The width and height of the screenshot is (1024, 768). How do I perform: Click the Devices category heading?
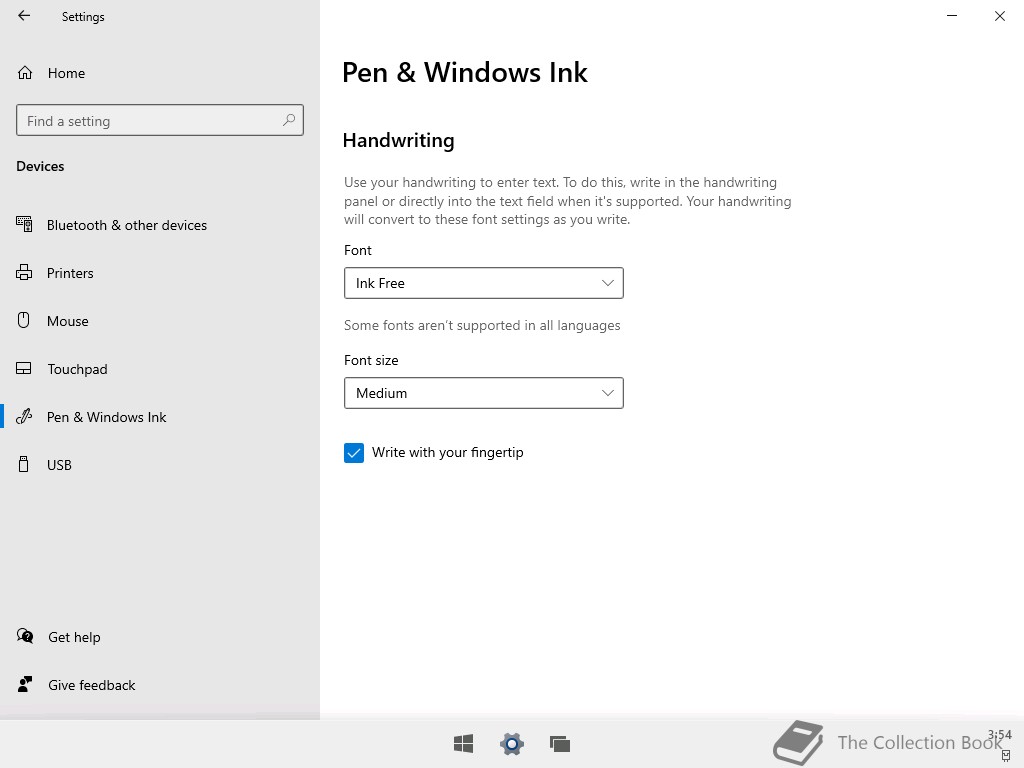pos(40,166)
